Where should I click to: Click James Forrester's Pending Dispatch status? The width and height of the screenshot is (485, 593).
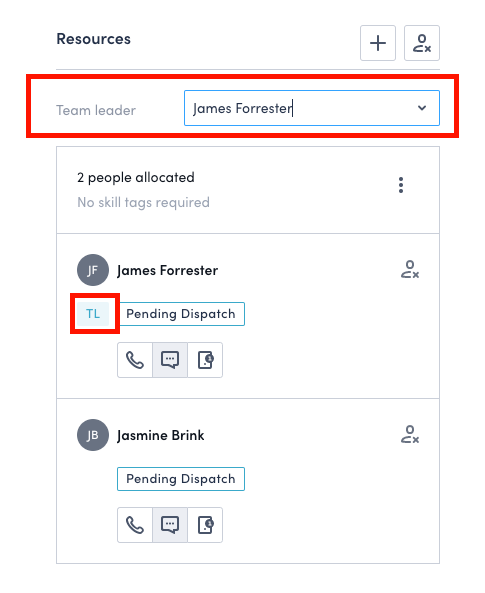pos(181,314)
